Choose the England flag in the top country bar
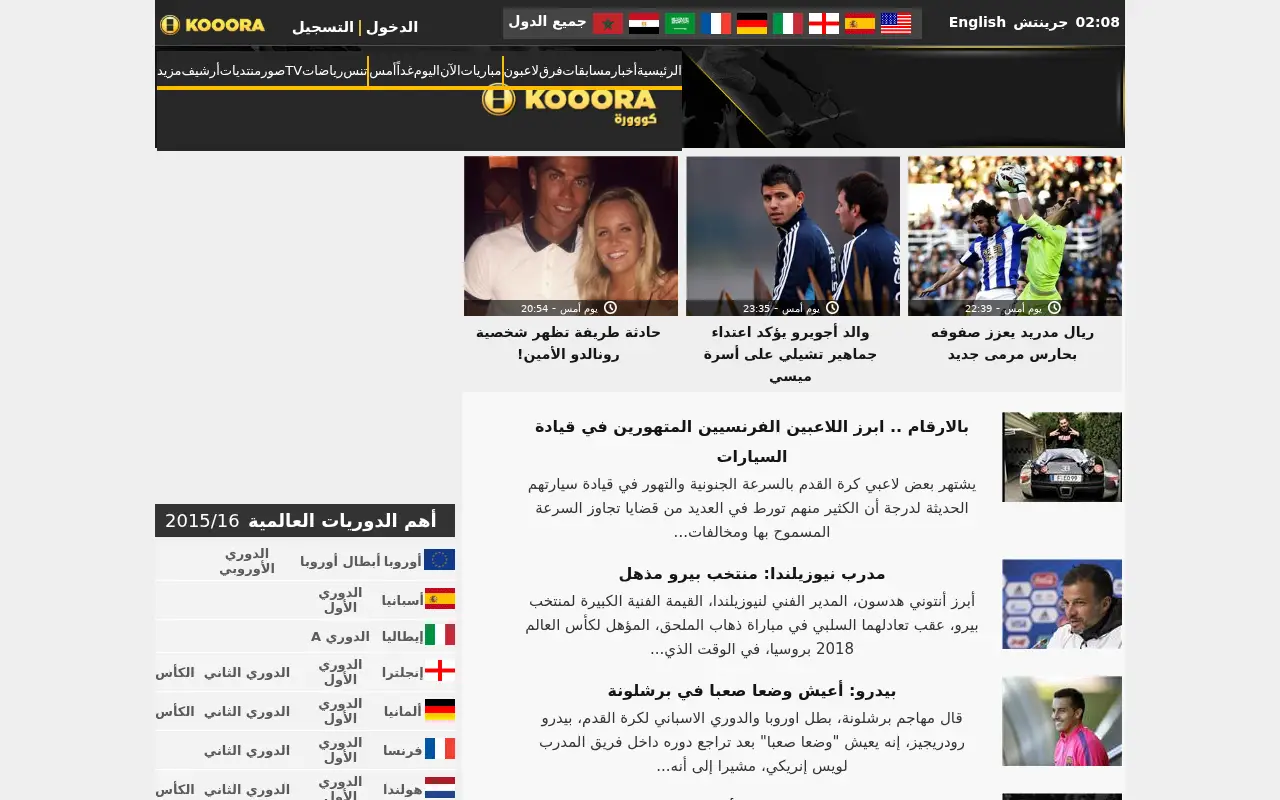This screenshot has width=1280, height=800. 824,23
